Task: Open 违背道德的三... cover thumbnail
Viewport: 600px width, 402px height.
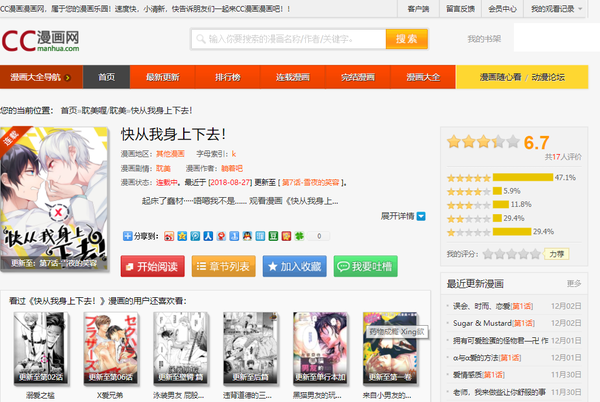Action: [x=250, y=348]
